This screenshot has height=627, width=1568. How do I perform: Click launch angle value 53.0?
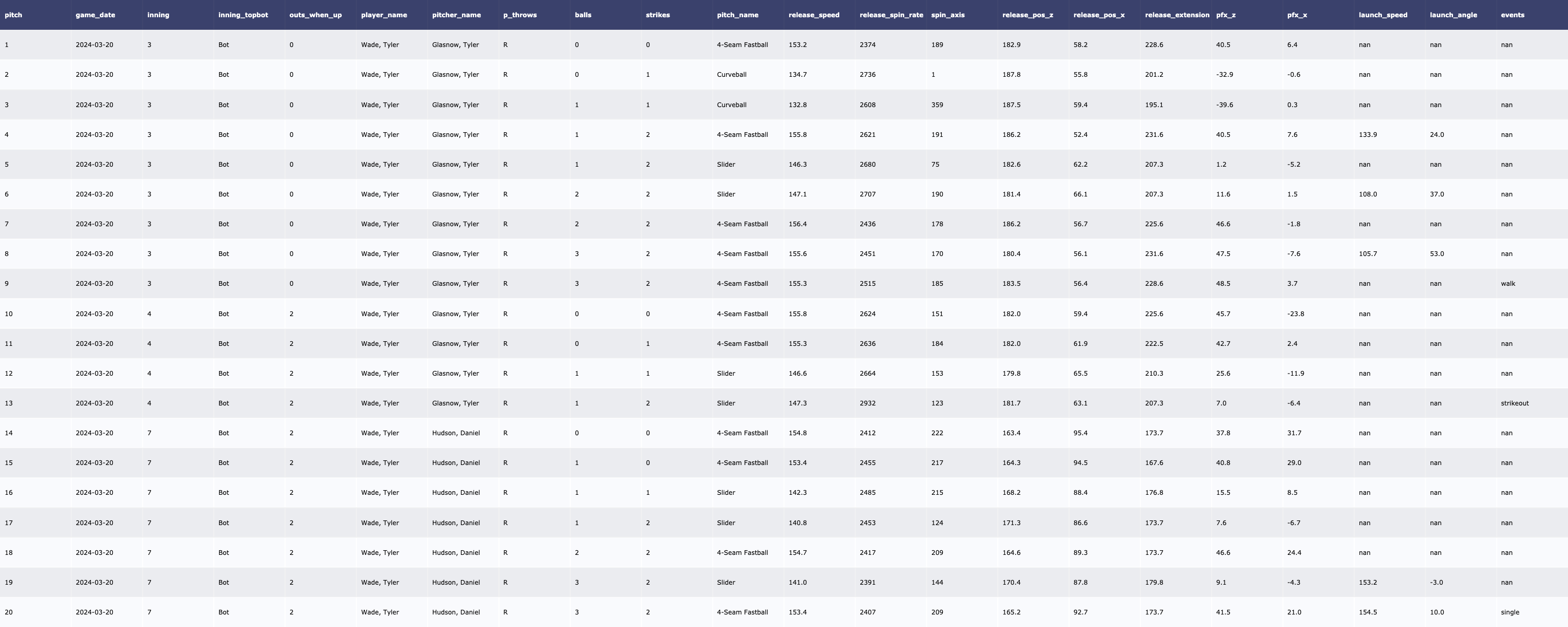pos(1436,254)
